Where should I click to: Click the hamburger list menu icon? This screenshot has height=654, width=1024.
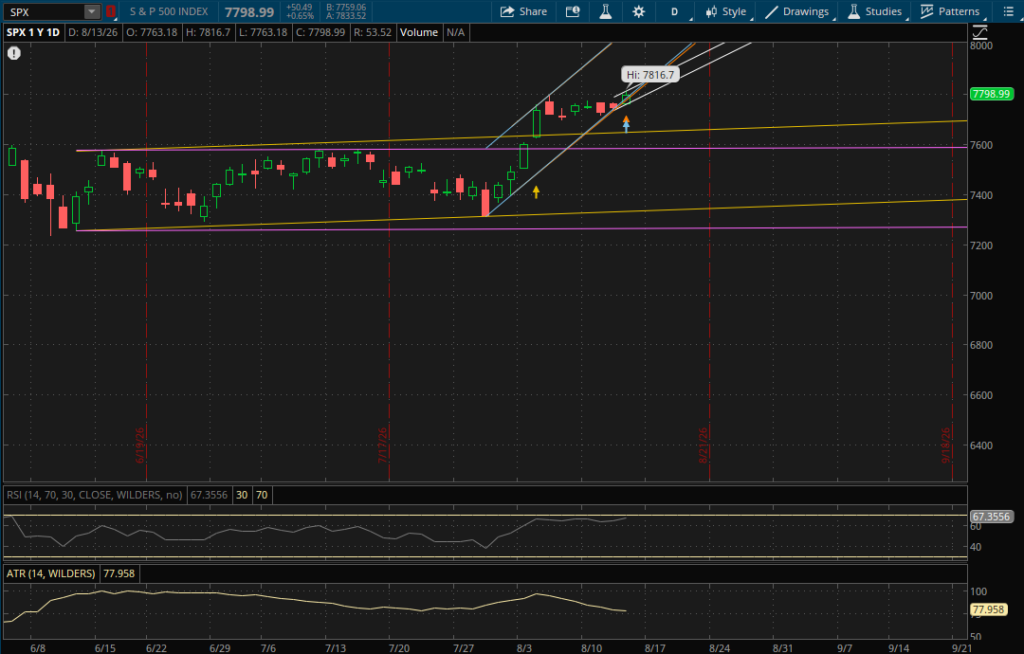coord(1008,12)
